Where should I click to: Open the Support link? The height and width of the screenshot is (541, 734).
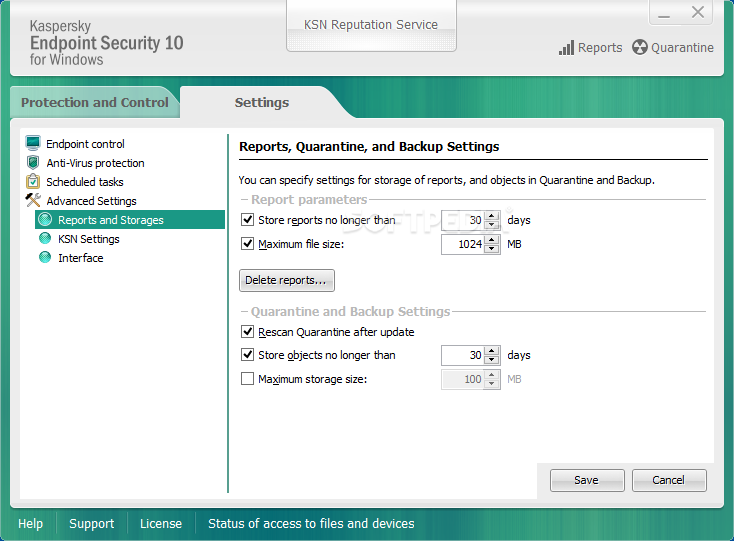click(x=91, y=523)
